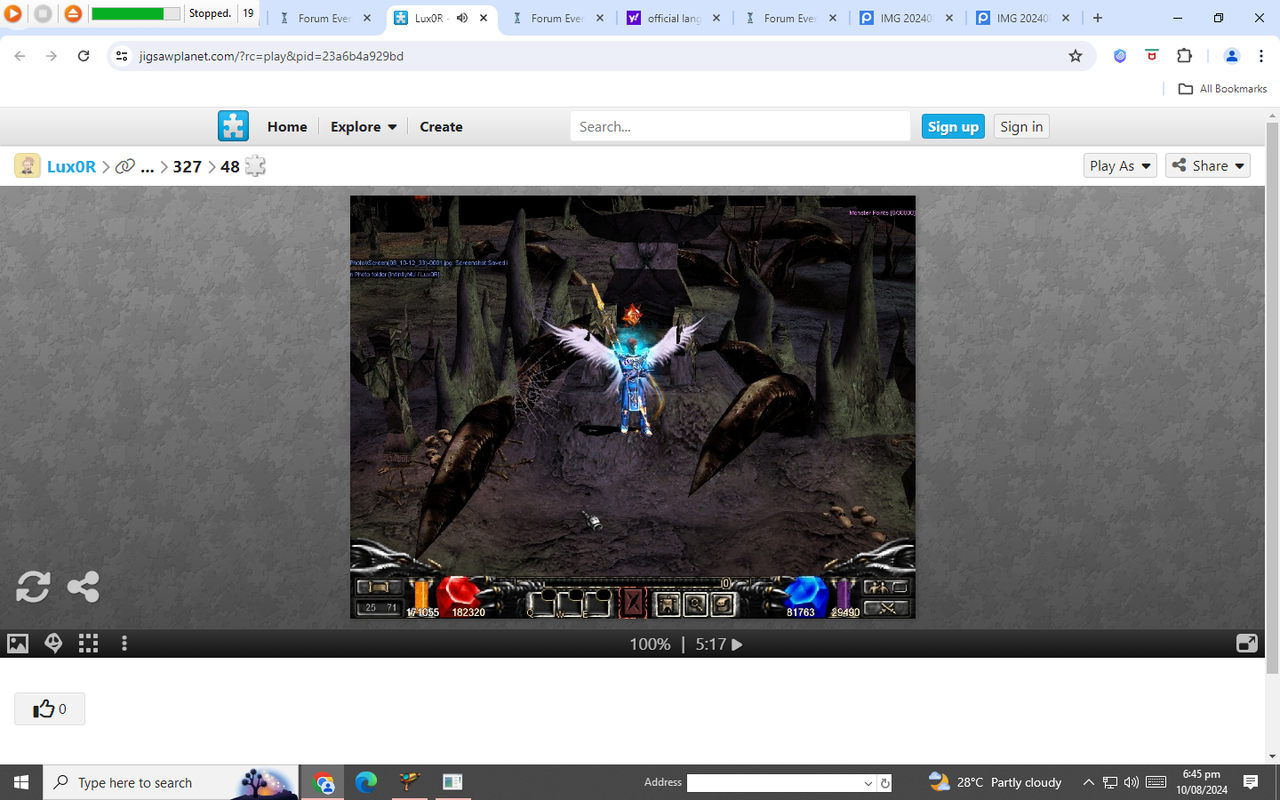Arrange pieces with the grid icon
Image resolution: width=1280 pixels, height=800 pixels.
[88, 644]
